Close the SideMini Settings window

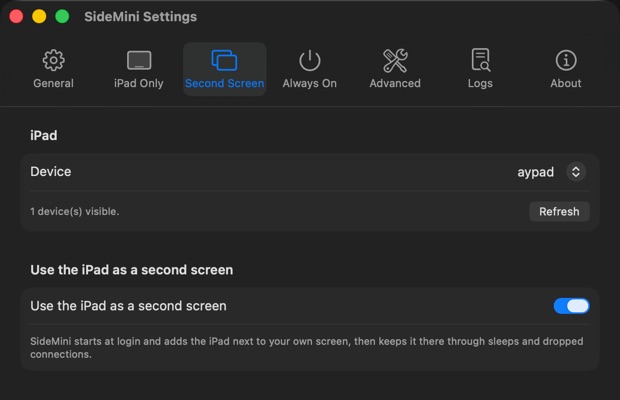coord(16,17)
